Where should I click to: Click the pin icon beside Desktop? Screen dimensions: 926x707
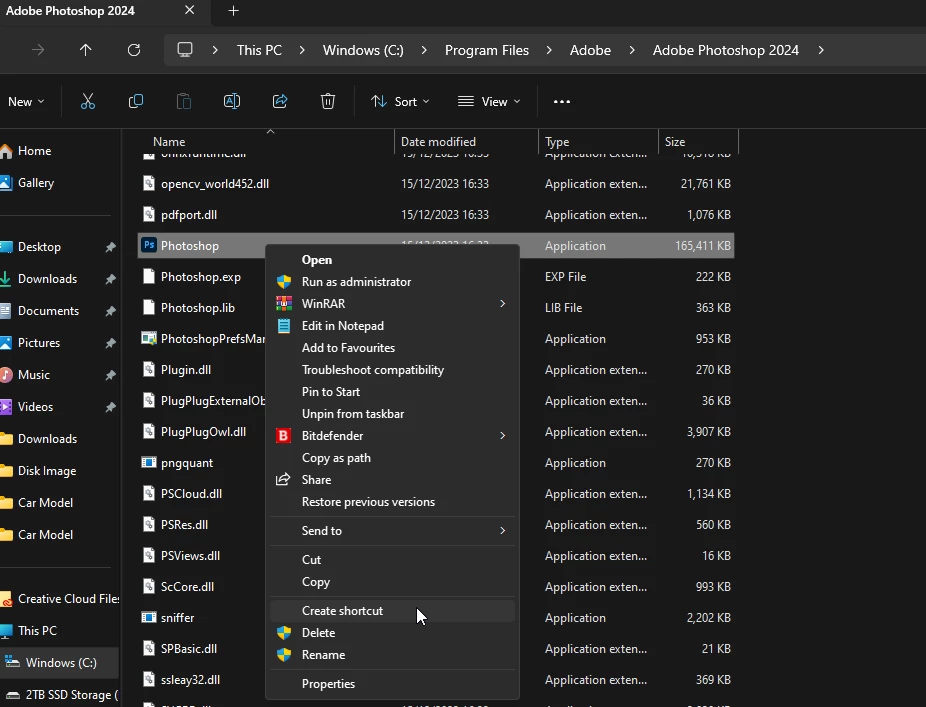110,247
